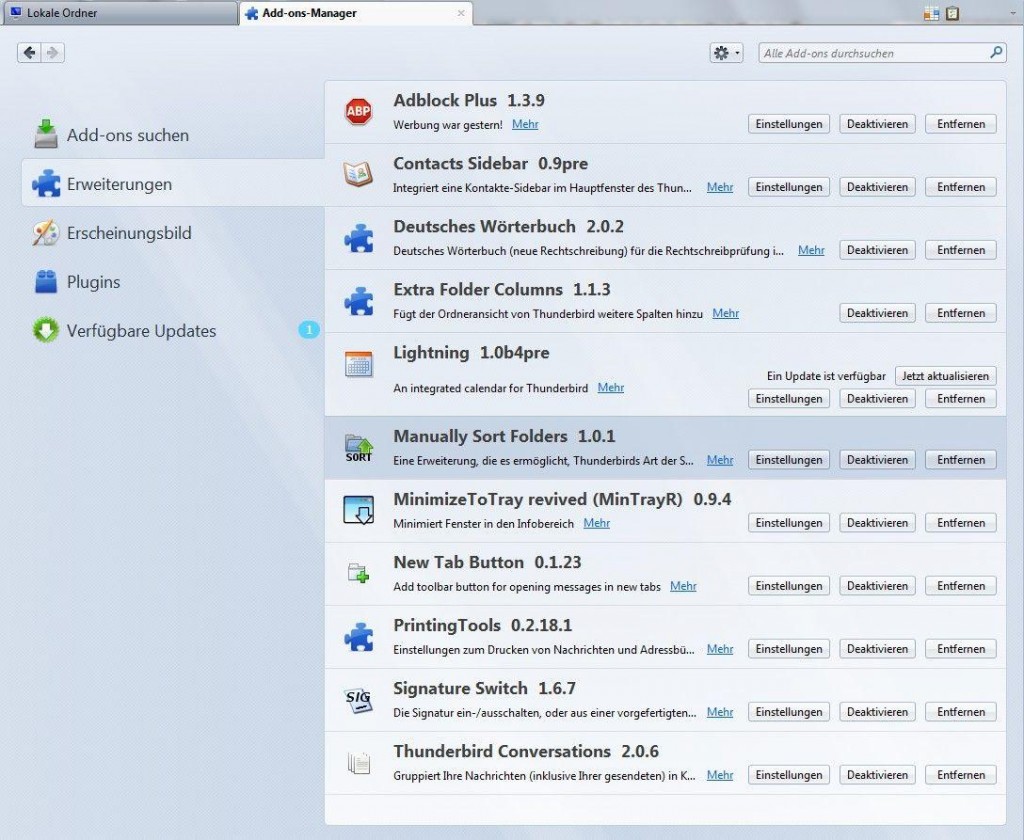
Task: Open Add-ons suchen via its search icon
Action: coord(44,133)
